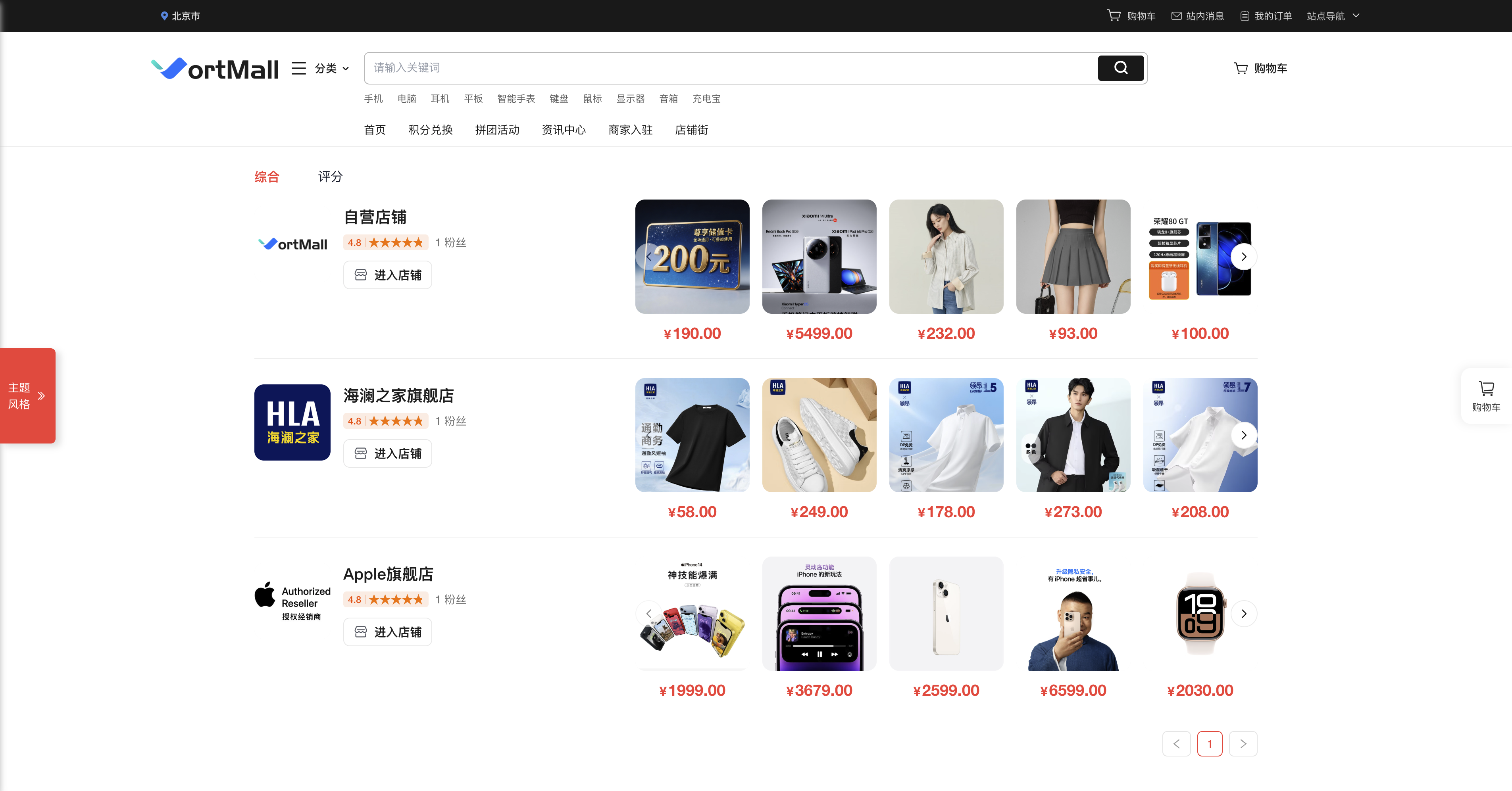Expand the site navigation dropdown
The width and height of the screenshot is (1512, 791).
tap(1333, 16)
